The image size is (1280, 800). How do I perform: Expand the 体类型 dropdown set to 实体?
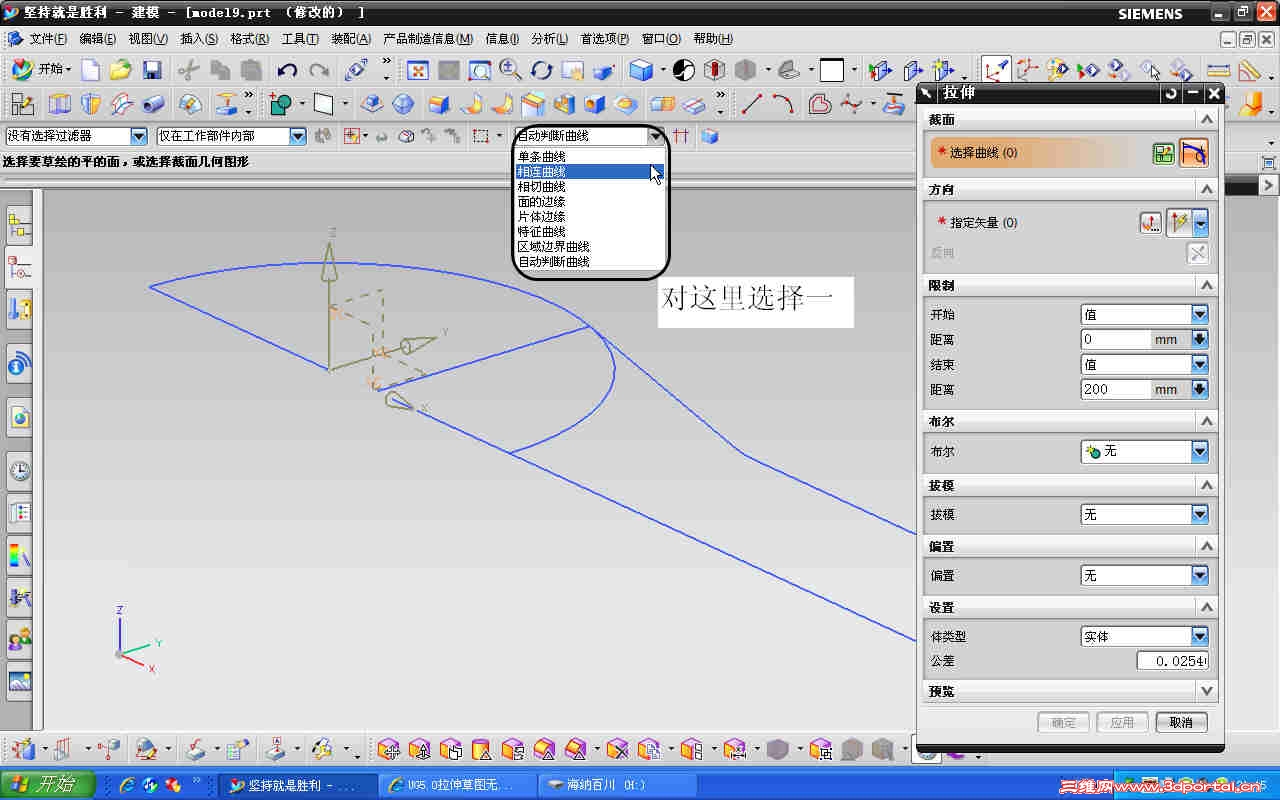pyautogui.click(x=1145, y=636)
